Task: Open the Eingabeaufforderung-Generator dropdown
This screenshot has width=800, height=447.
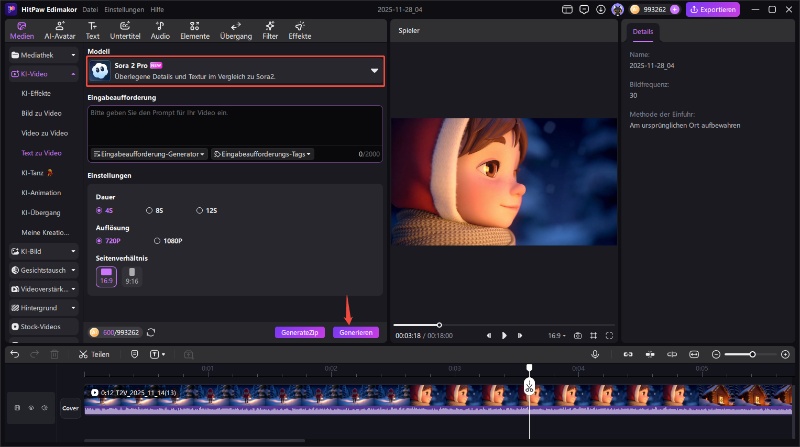Action: coord(149,154)
